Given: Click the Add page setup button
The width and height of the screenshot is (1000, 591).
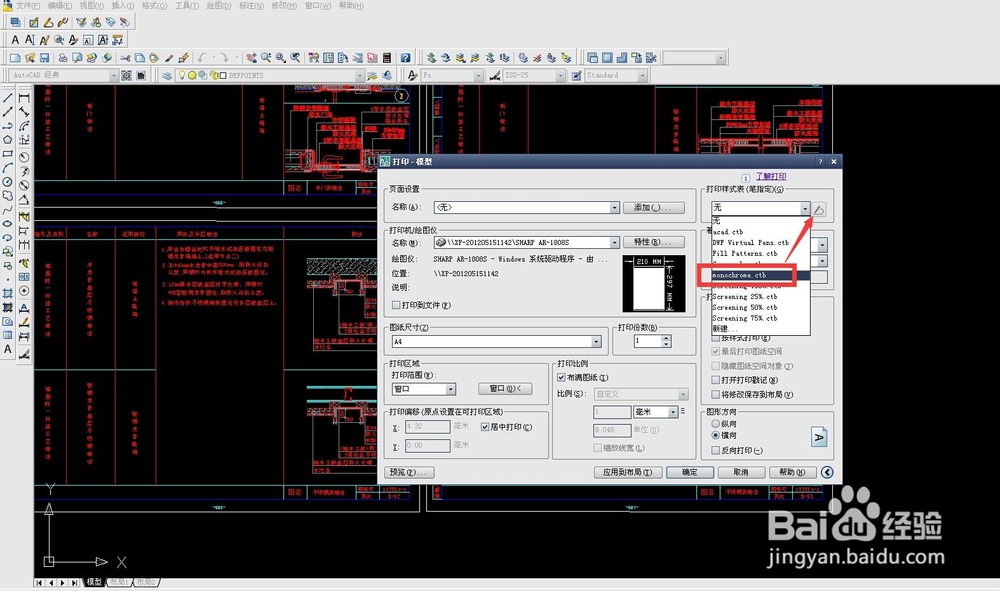Looking at the screenshot, I should point(655,208).
